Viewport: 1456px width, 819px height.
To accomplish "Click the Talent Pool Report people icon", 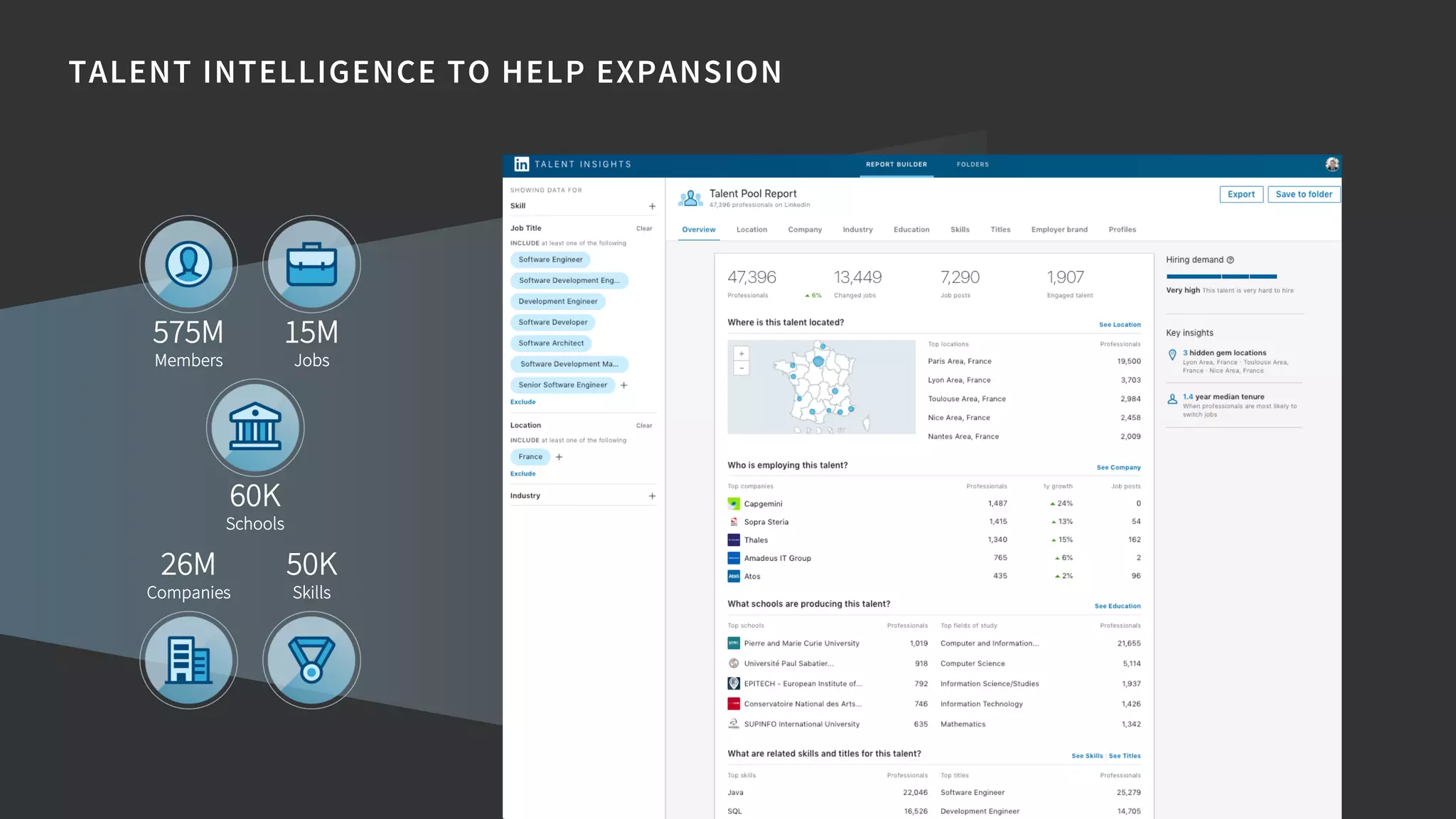I will 690,198.
